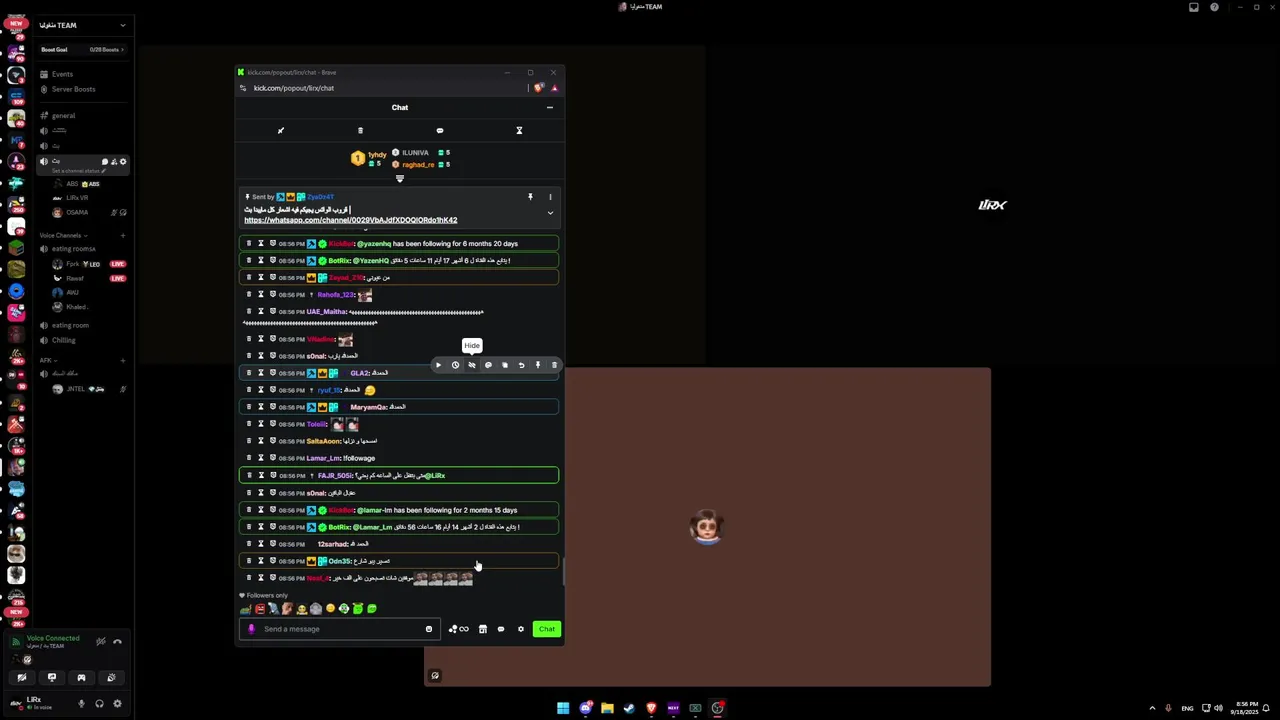Add a channel to Voice Channels category
This screenshot has height=720, width=1280.
point(123,236)
